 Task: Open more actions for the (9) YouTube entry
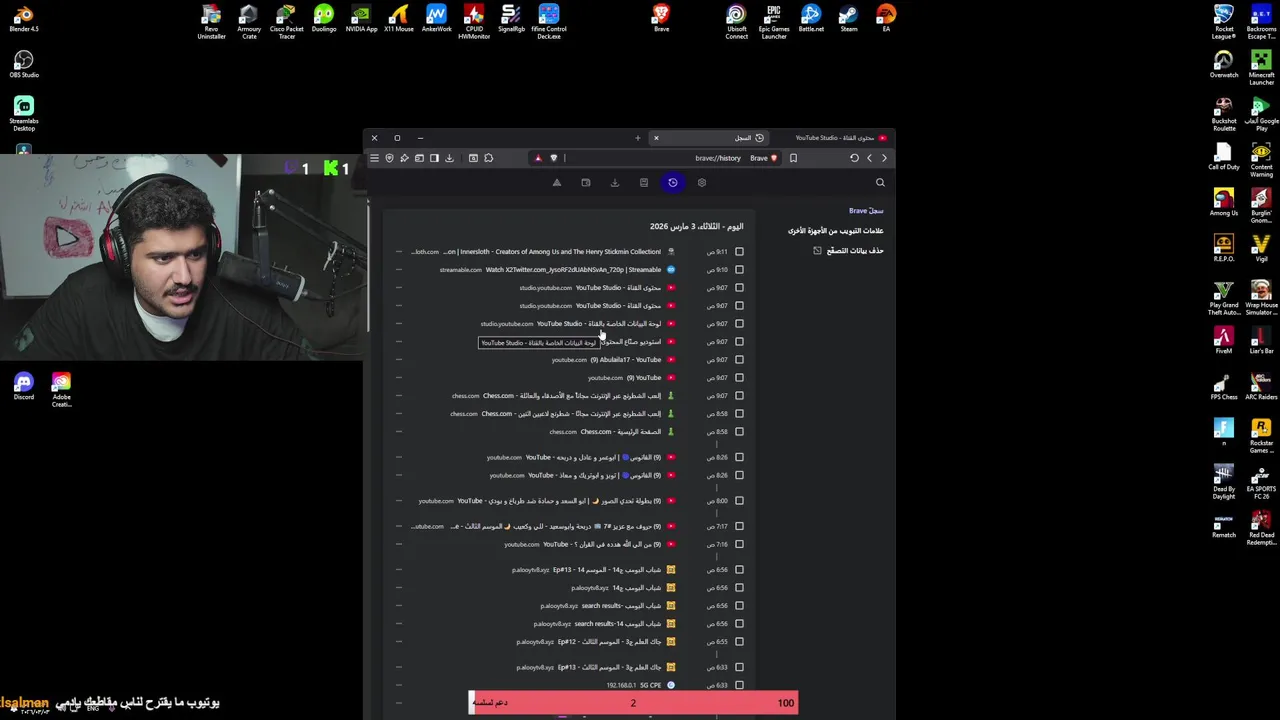point(398,378)
